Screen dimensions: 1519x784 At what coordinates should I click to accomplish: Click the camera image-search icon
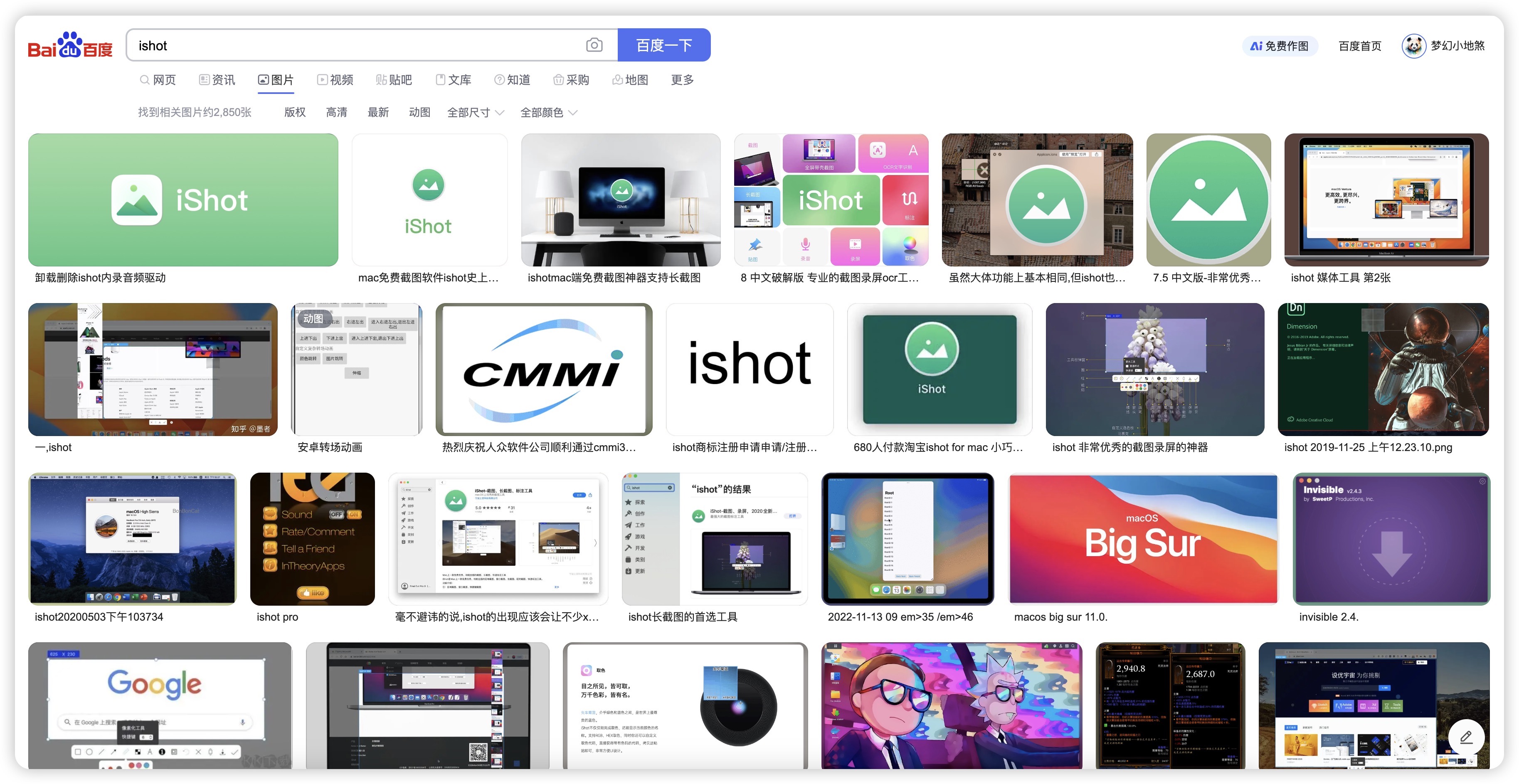pyautogui.click(x=594, y=45)
